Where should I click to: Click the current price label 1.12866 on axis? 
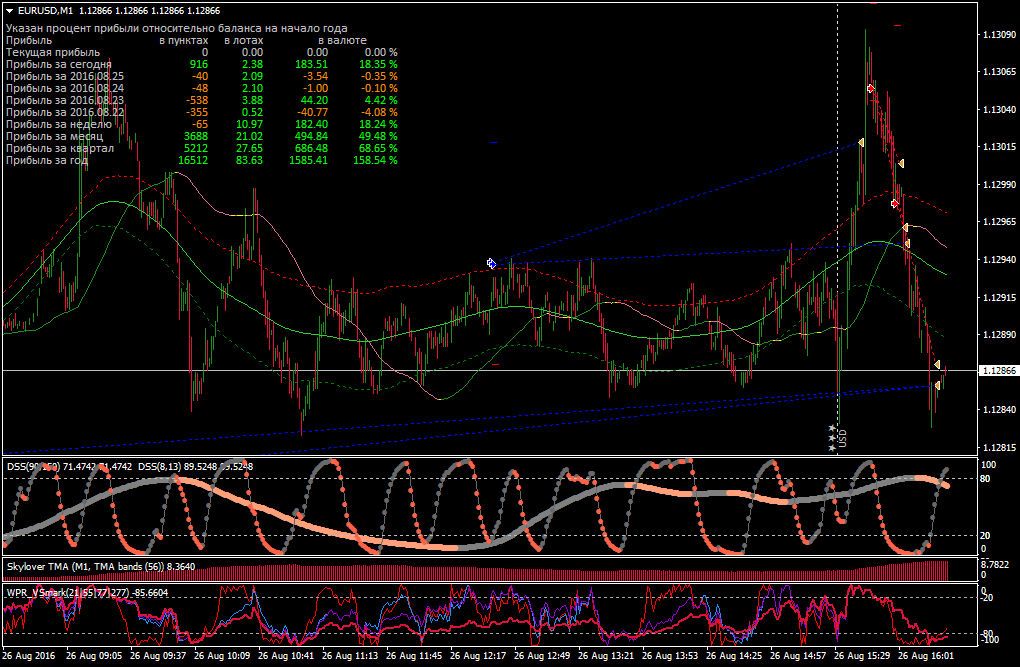click(x=998, y=370)
